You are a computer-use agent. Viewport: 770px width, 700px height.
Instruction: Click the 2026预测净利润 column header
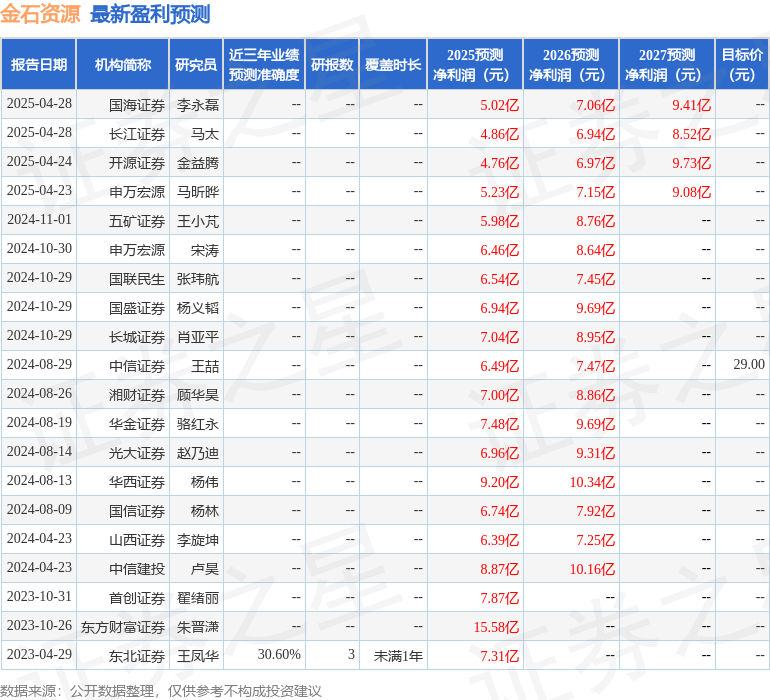pyautogui.click(x=571, y=65)
